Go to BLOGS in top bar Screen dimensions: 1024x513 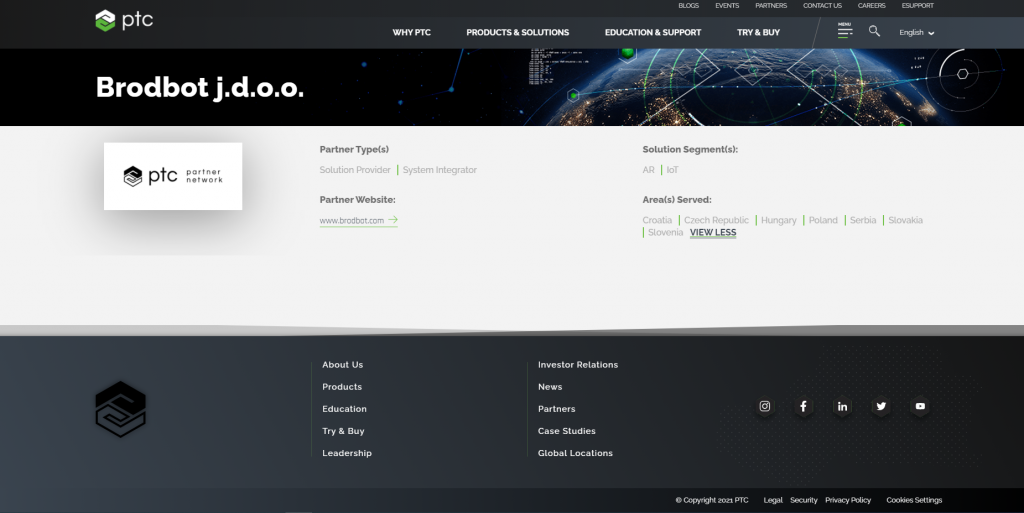(688, 5)
